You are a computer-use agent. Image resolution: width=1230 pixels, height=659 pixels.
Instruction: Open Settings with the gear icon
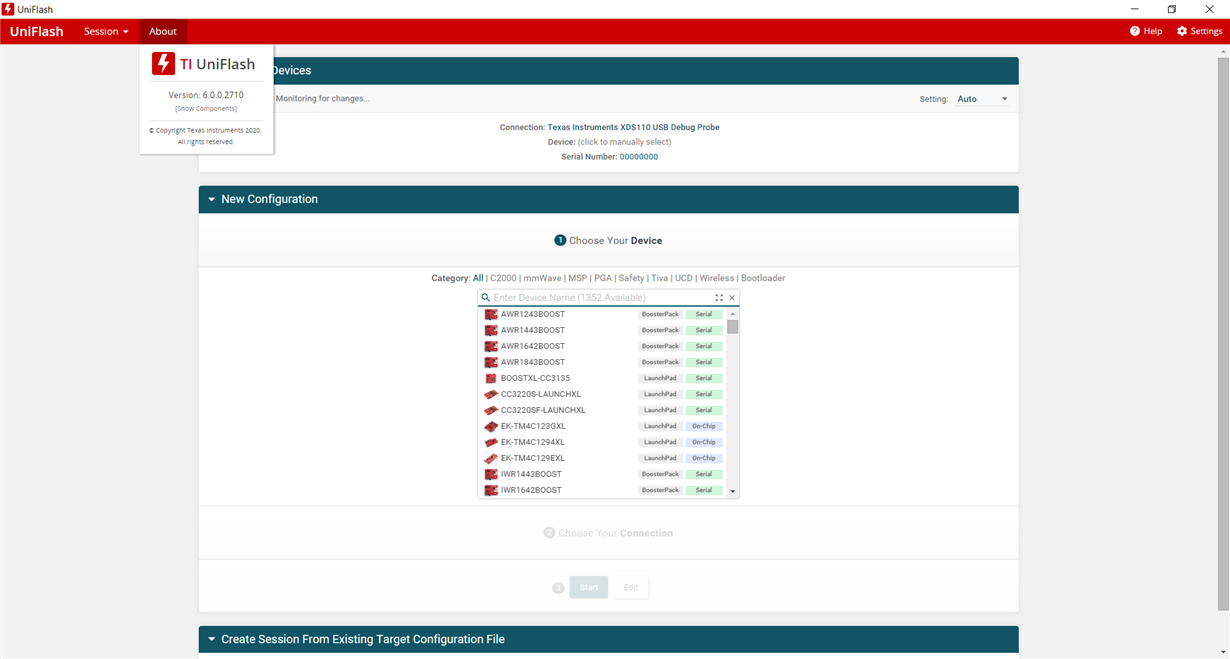click(x=1199, y=31)
